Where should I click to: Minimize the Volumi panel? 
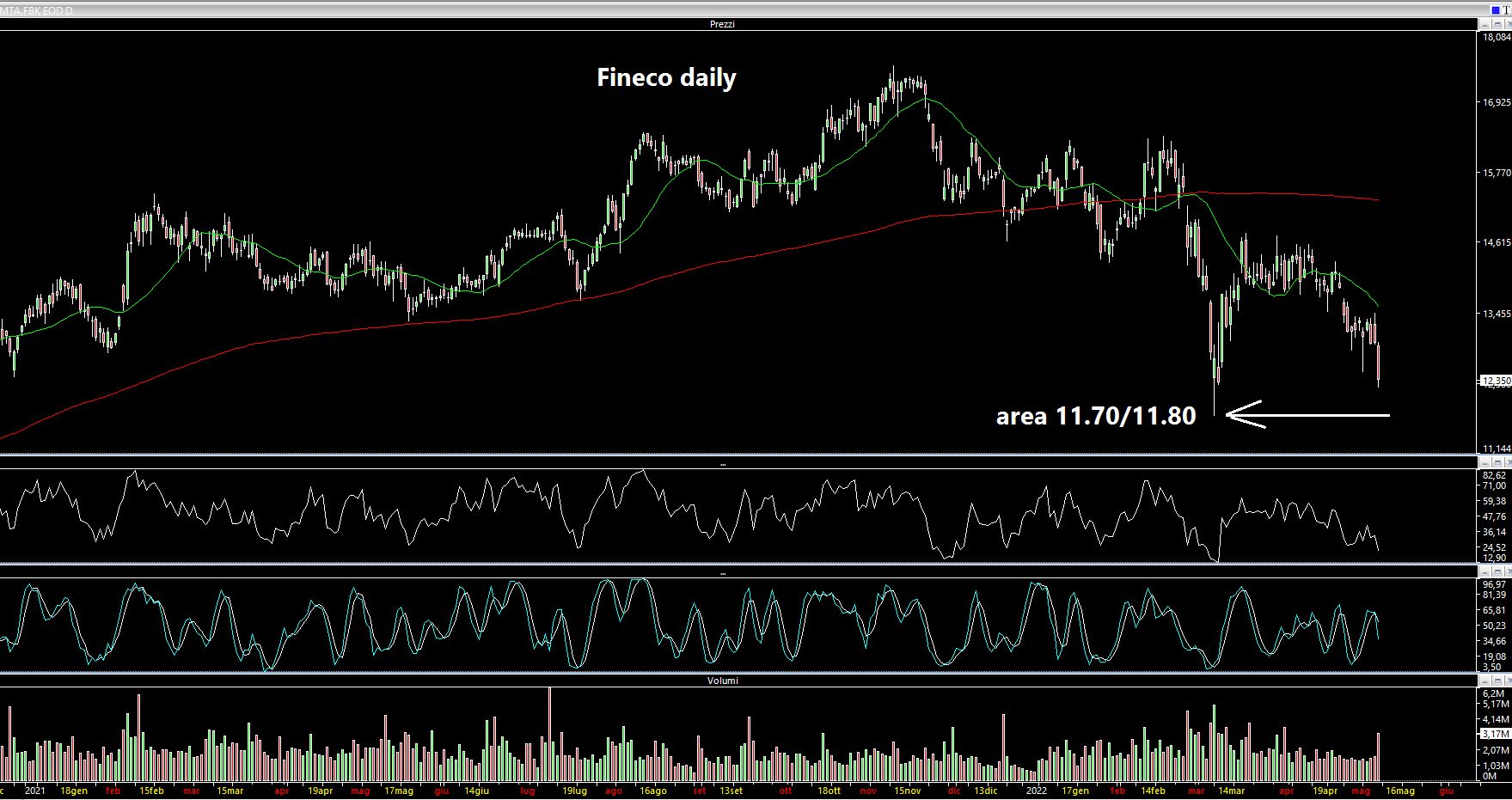[1484, 680]
